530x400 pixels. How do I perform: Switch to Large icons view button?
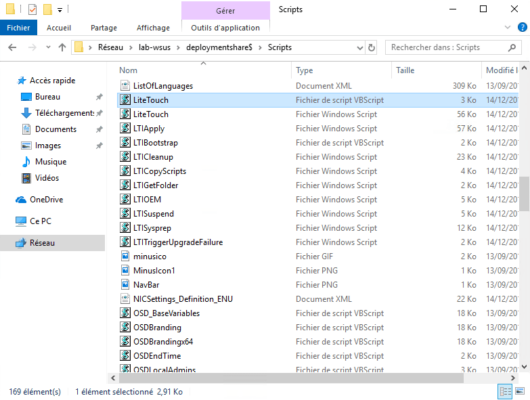point(520,392)
